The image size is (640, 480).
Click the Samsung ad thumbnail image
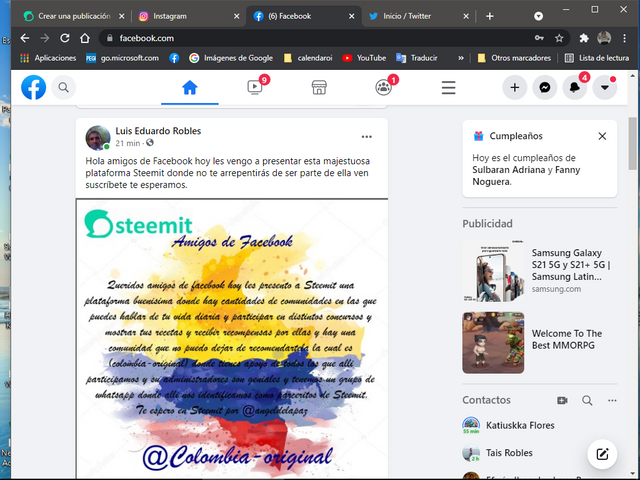click(x=493, y=271)
